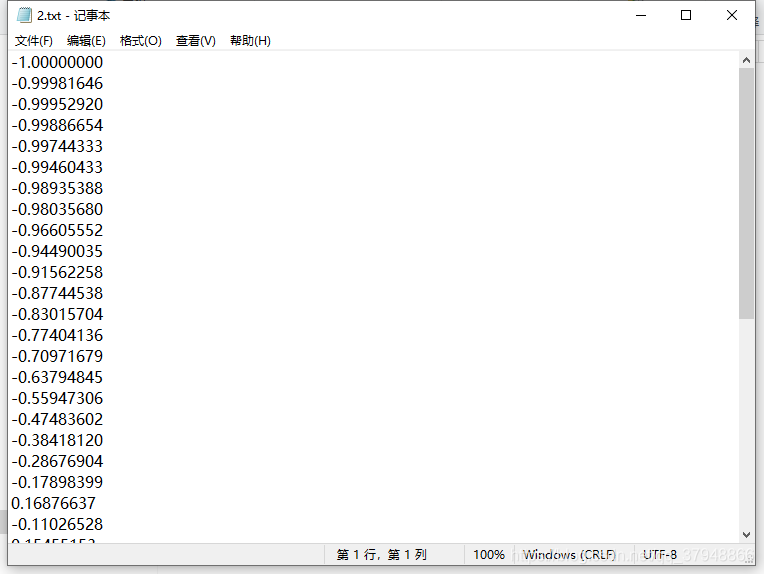Open the 查看(V) menu

tap(196, 41)
